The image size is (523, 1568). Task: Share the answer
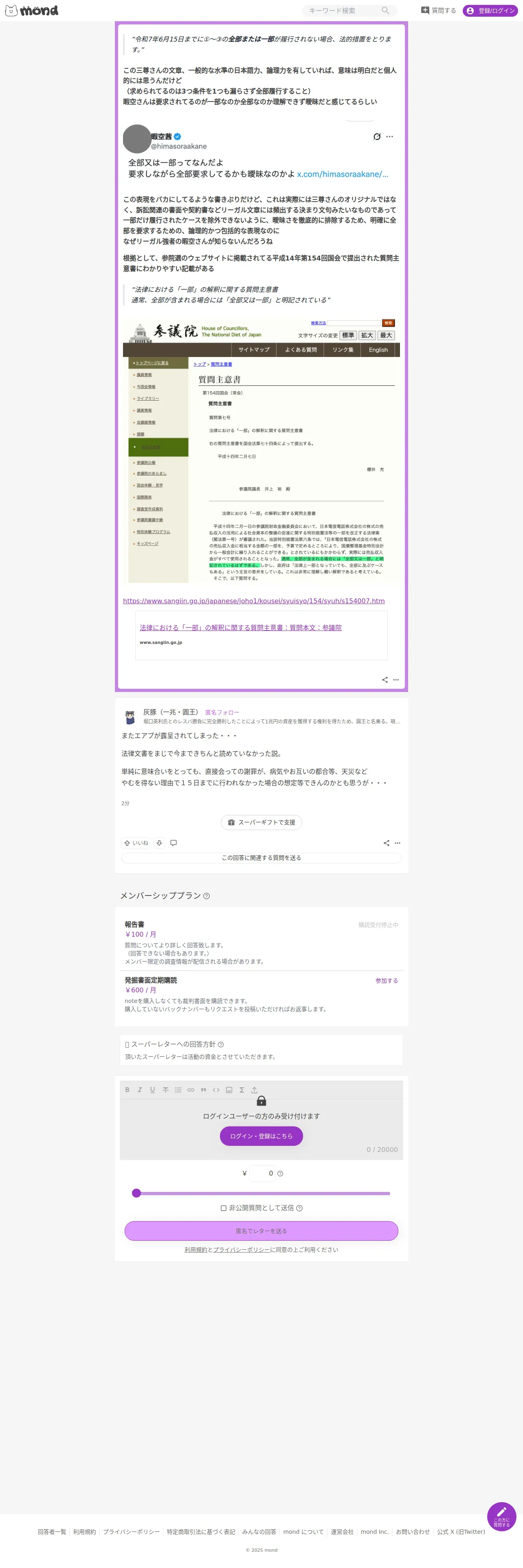tap(386, 843)
